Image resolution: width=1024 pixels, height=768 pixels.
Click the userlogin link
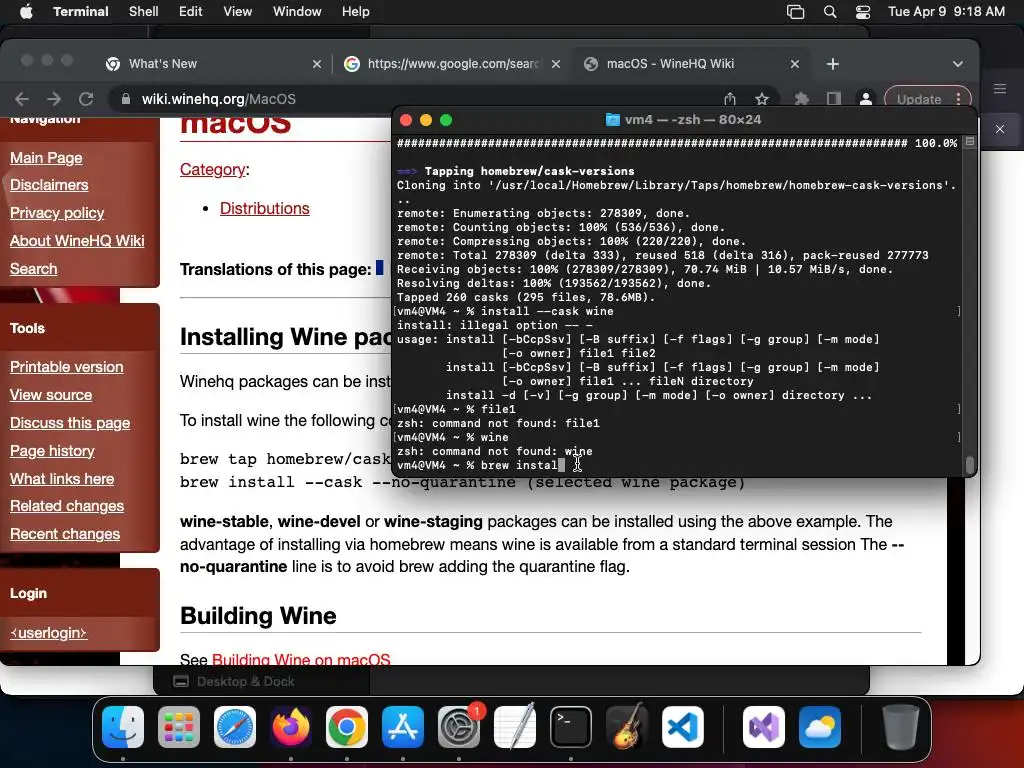pyautogui.click(x=48, y=633)
